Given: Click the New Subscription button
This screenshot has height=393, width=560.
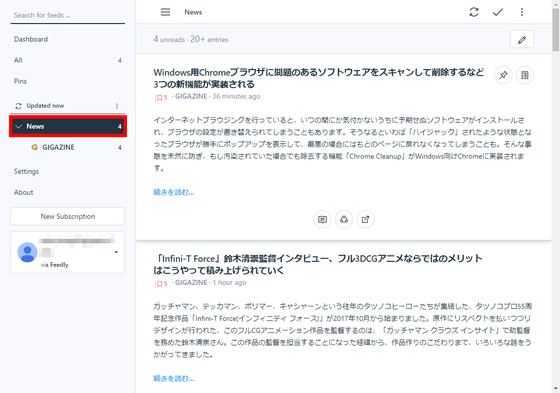Looking at the screenshot, I should pos(68,217).
